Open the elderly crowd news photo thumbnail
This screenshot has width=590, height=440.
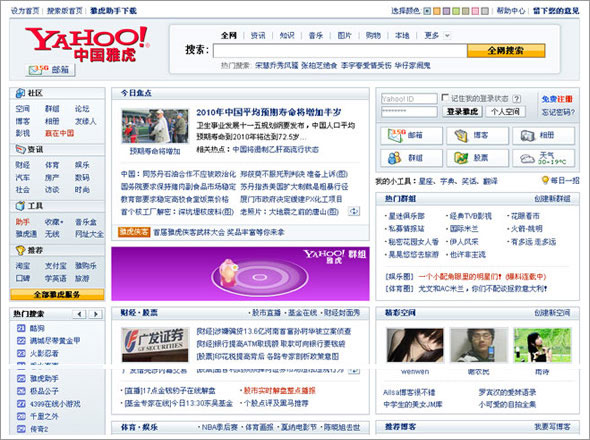point(155,126)
